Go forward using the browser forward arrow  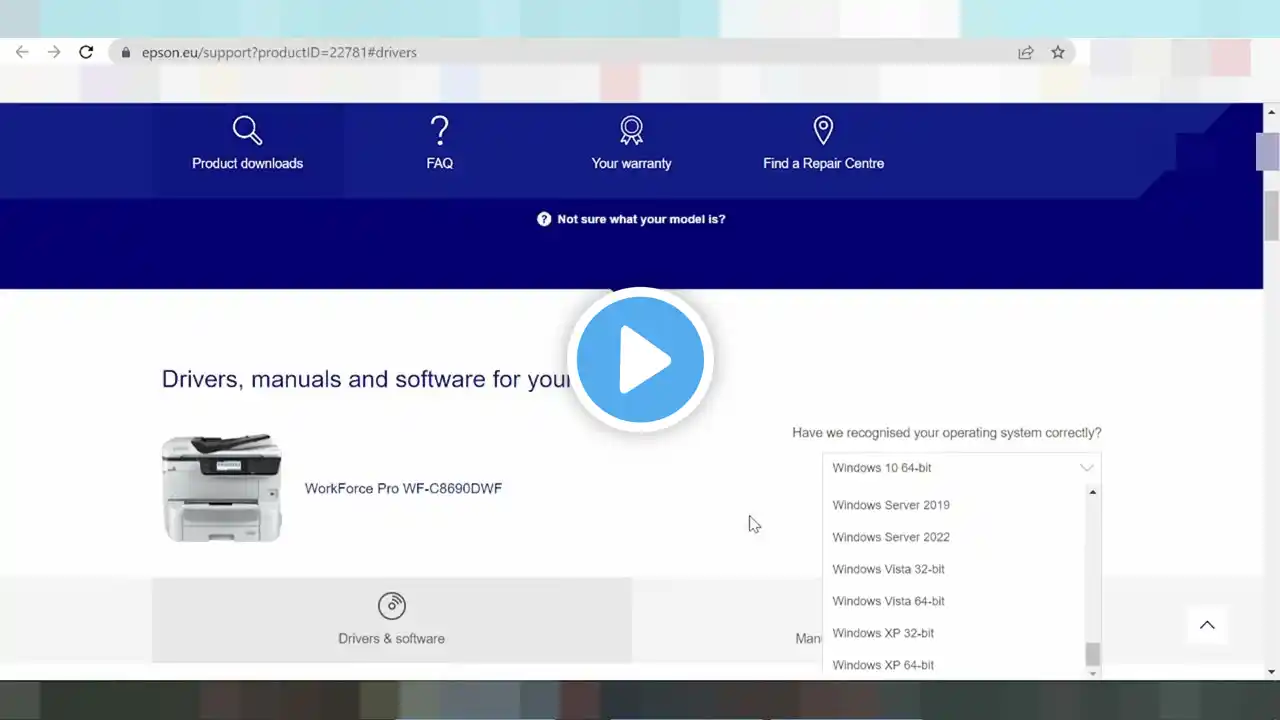pyautogui.click(x=54, y=52)
